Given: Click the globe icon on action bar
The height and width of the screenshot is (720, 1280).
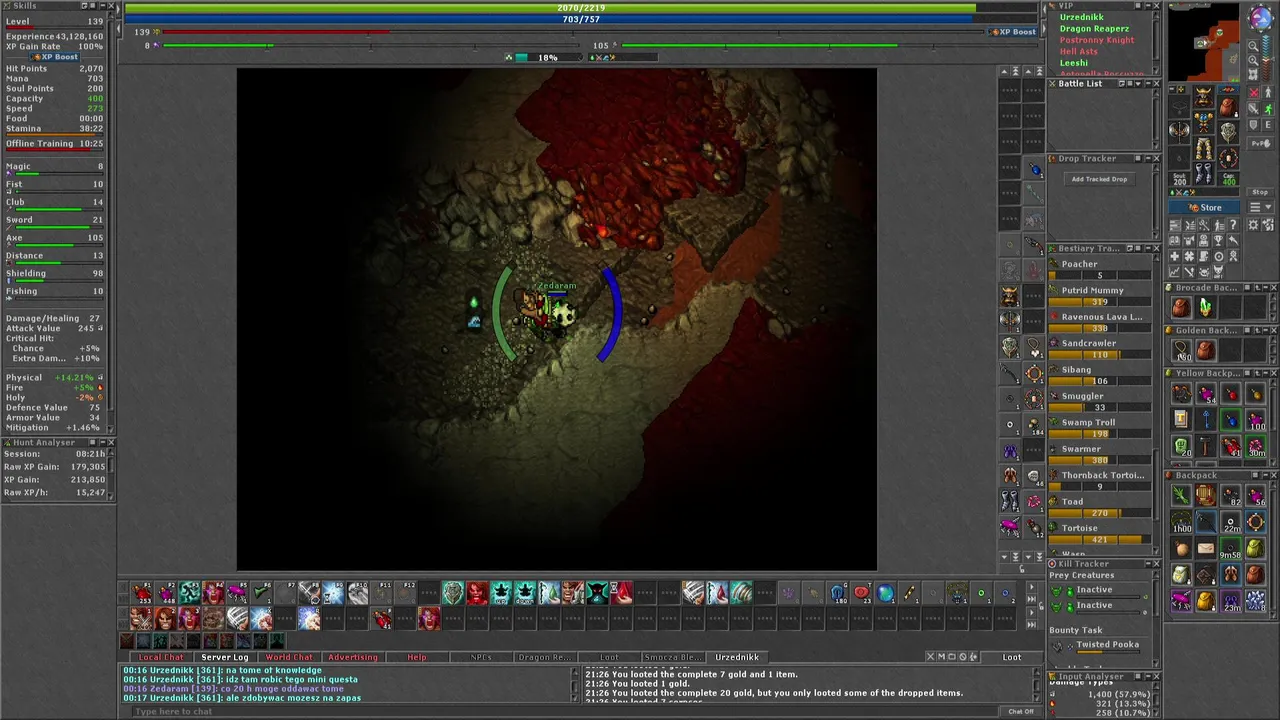Looking at the screenshot, I should coord(886,593).
